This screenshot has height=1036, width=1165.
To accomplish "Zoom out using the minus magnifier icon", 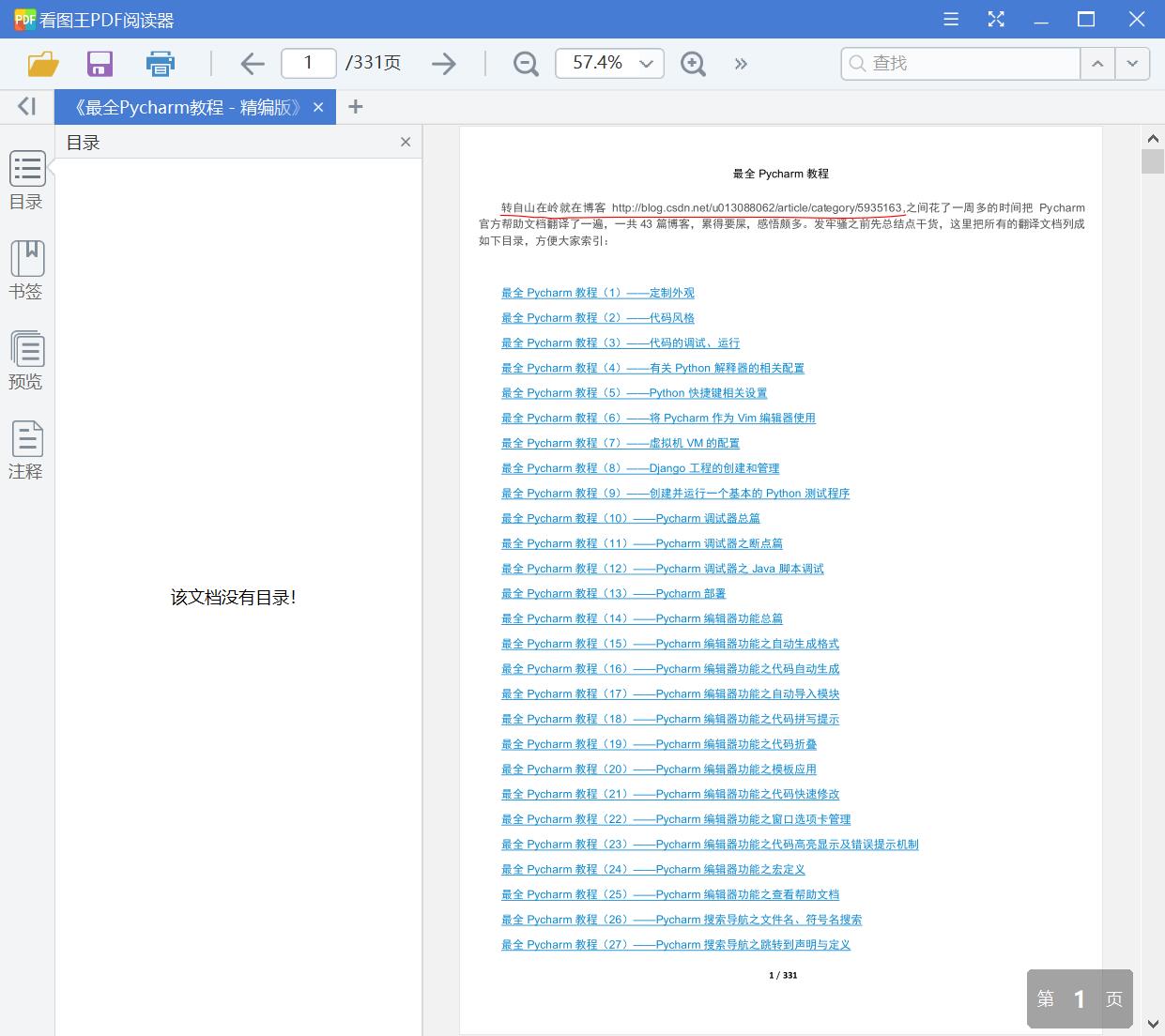I will pyautogui.click(x=526, y=64).
